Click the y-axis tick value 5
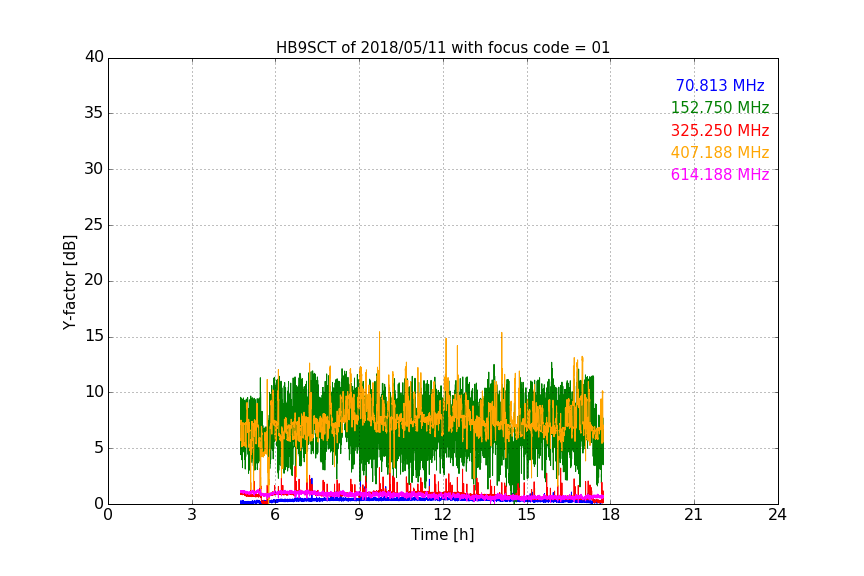 [x=99, y=448]
